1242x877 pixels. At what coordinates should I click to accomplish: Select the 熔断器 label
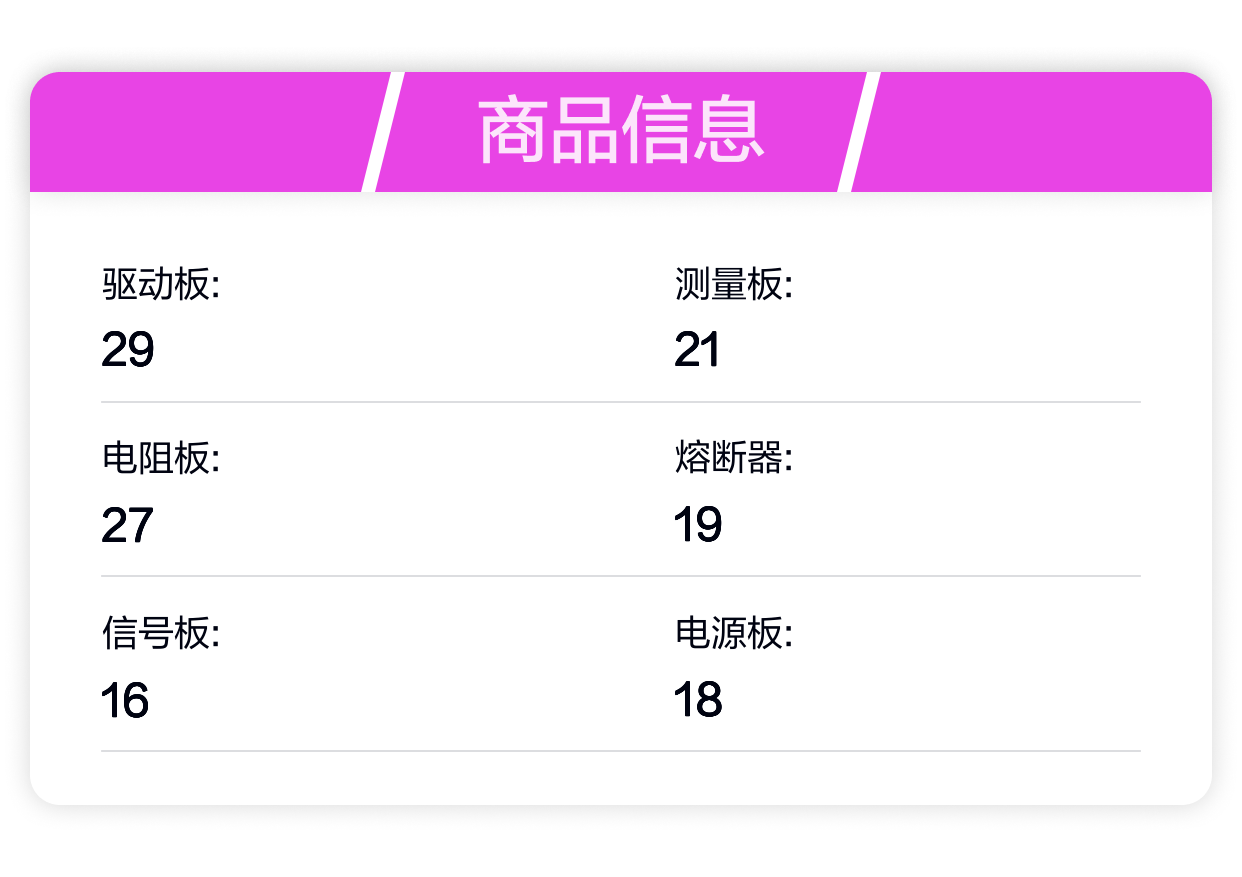point(733,459)
